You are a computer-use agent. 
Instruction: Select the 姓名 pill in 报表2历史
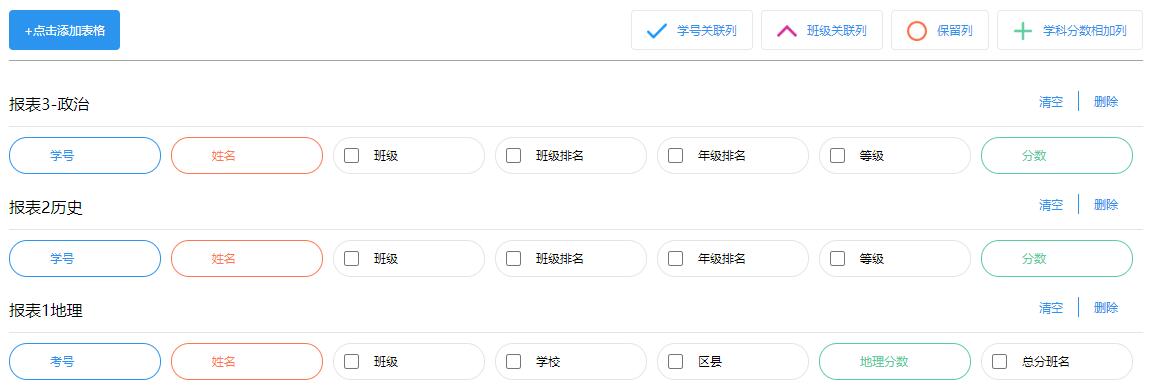(x=247, y=259)
